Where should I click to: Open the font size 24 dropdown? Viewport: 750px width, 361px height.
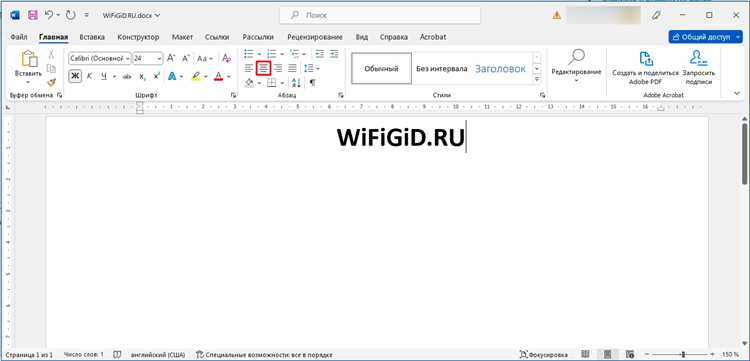159,58
